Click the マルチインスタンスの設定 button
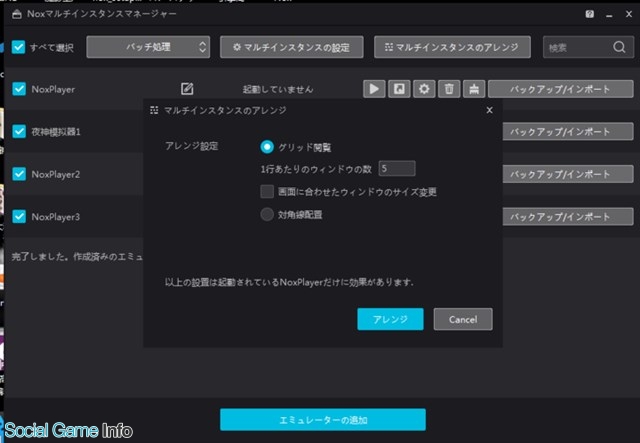Screen dimensions: 640x443 point(291,47)
